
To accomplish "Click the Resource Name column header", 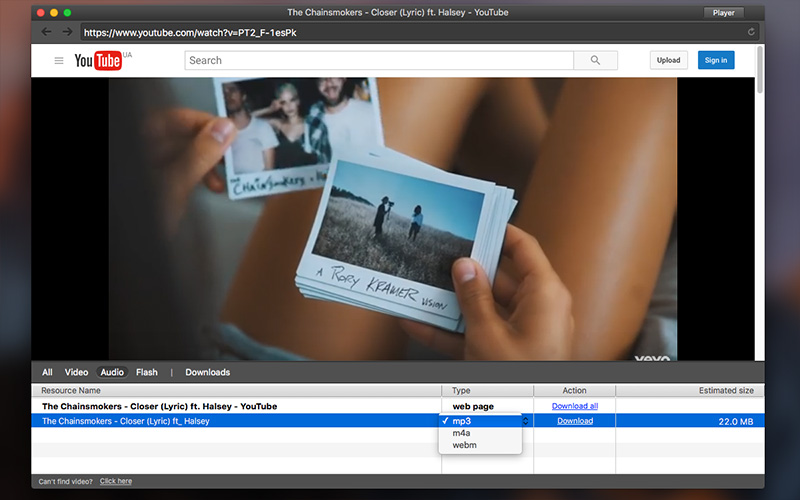I will tap(236, 390).
